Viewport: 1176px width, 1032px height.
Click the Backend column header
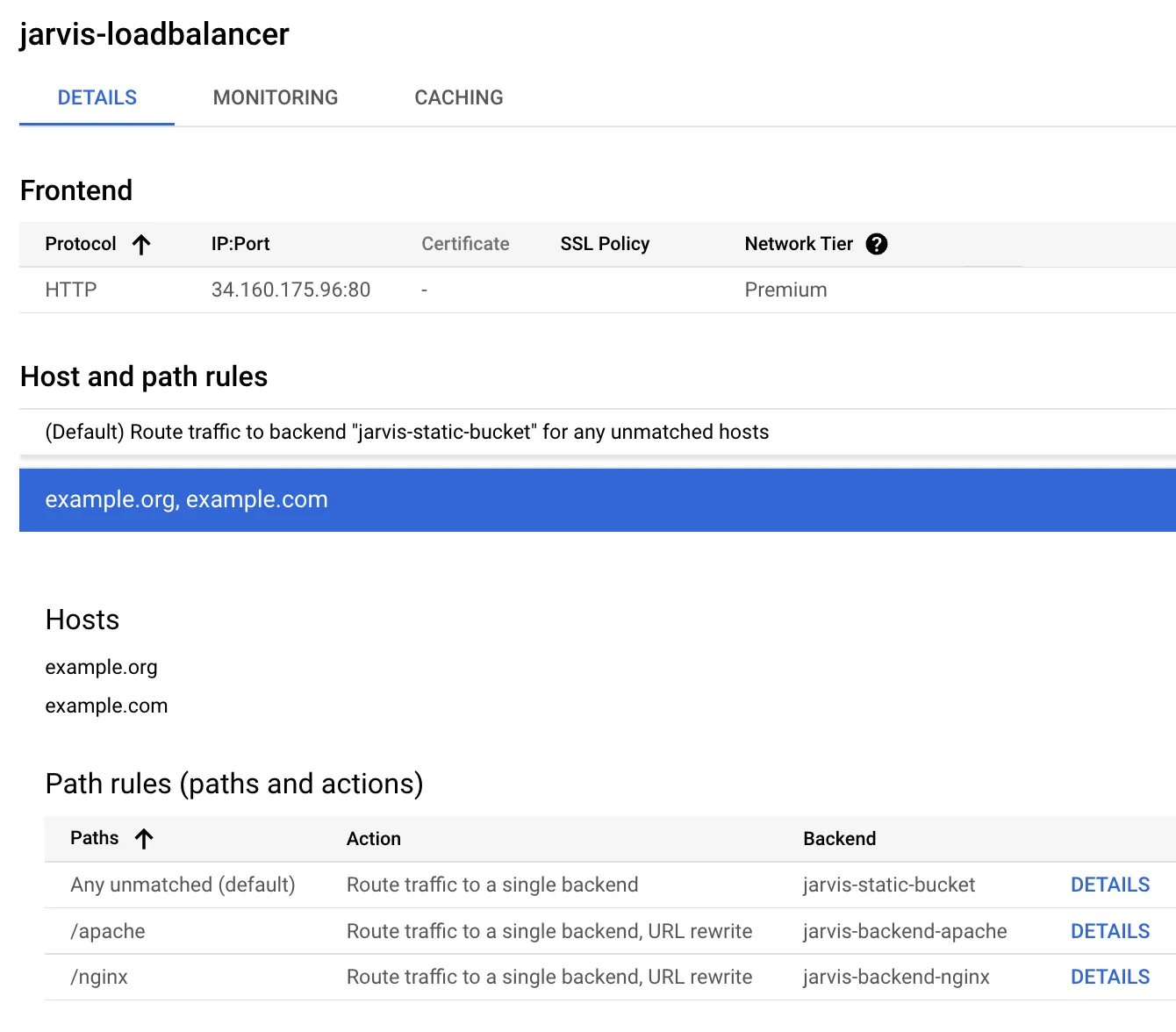tap(839, 839)
